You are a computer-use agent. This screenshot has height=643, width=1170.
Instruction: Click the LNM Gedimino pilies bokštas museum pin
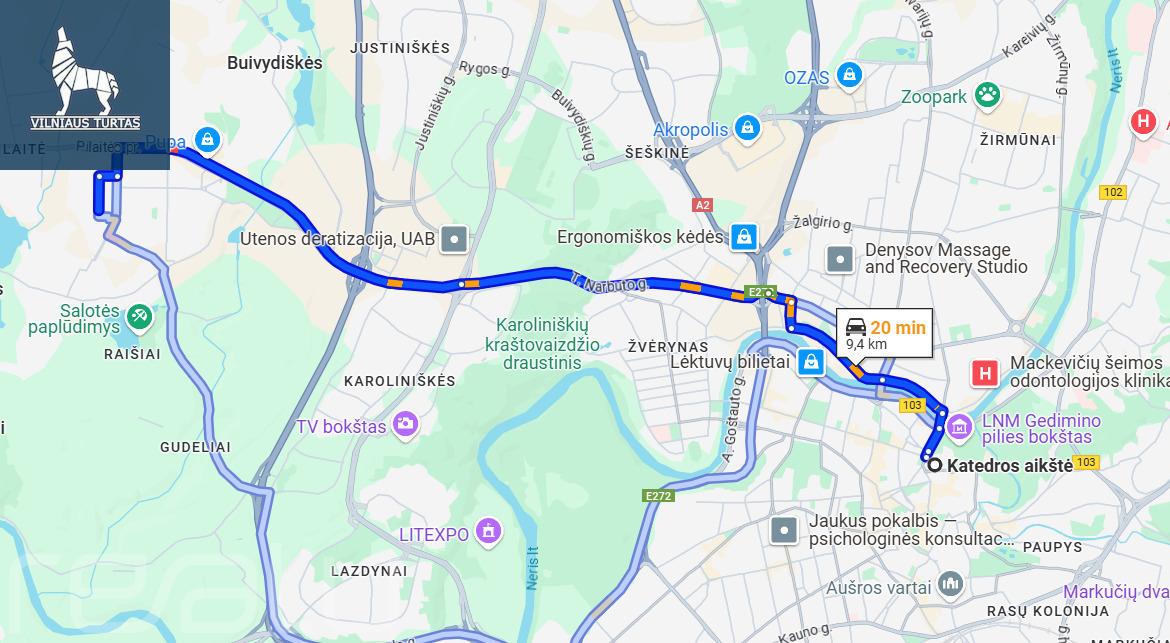tap(959, 428)
